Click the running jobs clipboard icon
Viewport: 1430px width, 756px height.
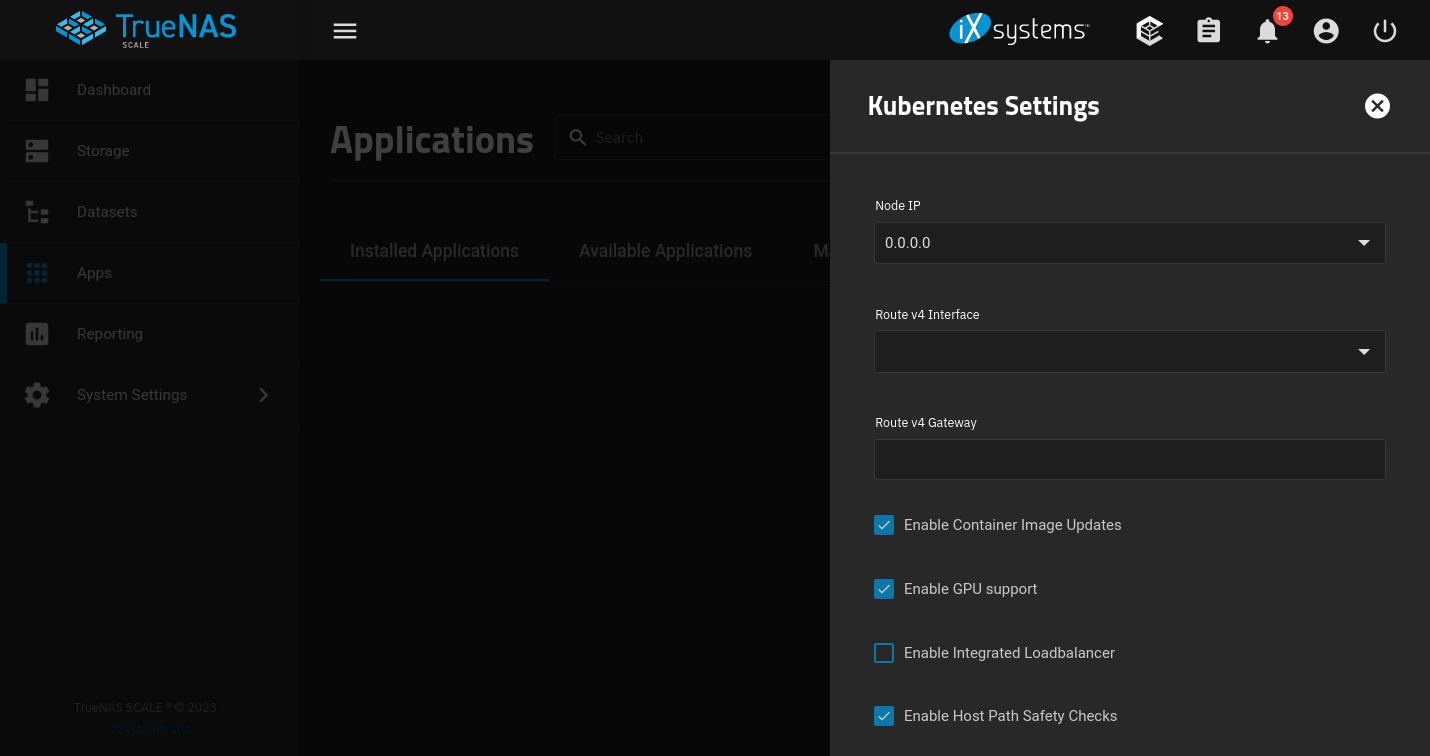click(x=1208, y=30)
